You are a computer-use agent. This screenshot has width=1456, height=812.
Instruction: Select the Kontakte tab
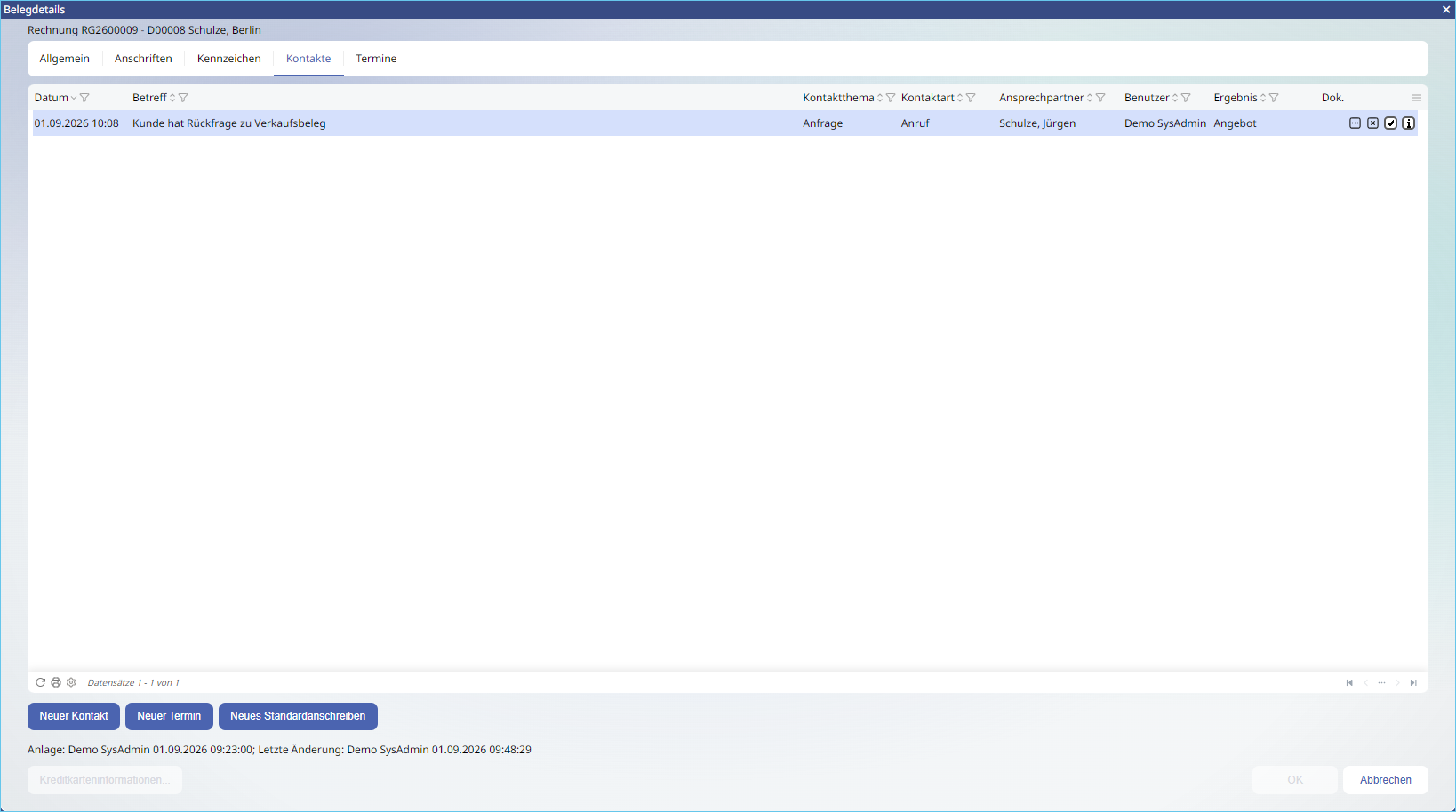point(308,59)
